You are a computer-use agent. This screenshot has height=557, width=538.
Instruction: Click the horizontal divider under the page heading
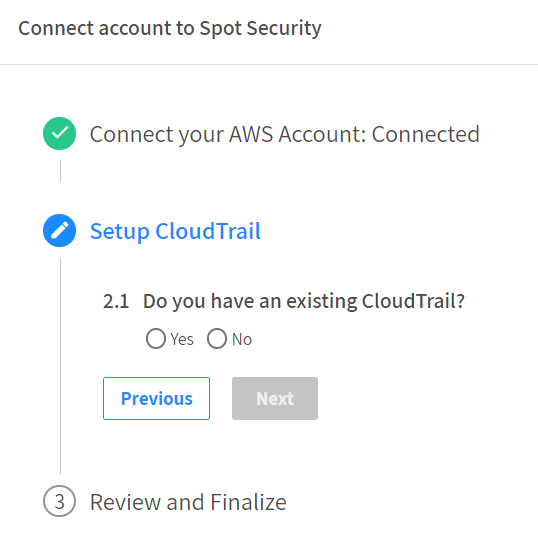tap(269, 64)
